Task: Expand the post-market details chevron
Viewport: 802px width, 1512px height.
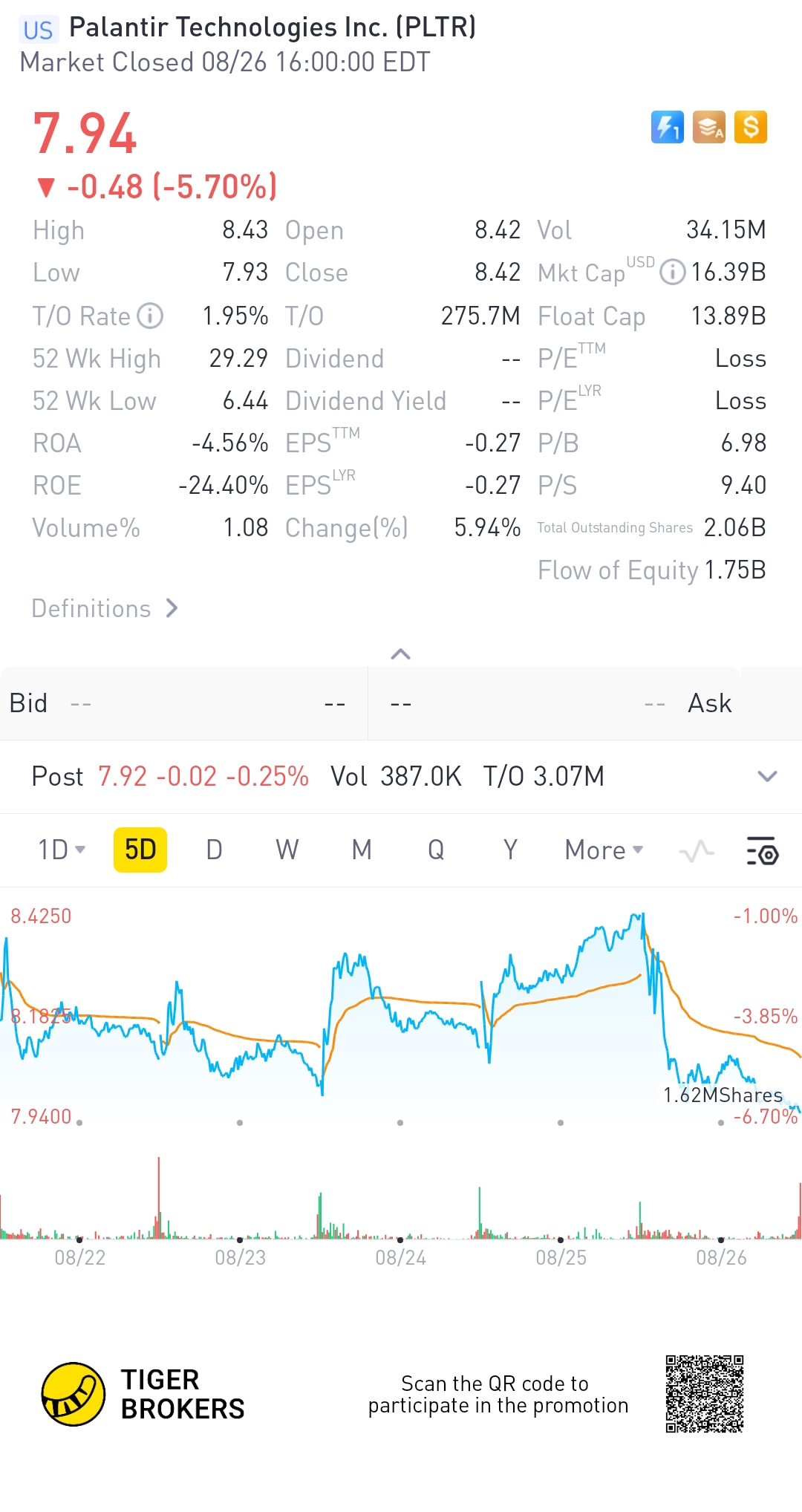Action: click(x=767, y=776)
